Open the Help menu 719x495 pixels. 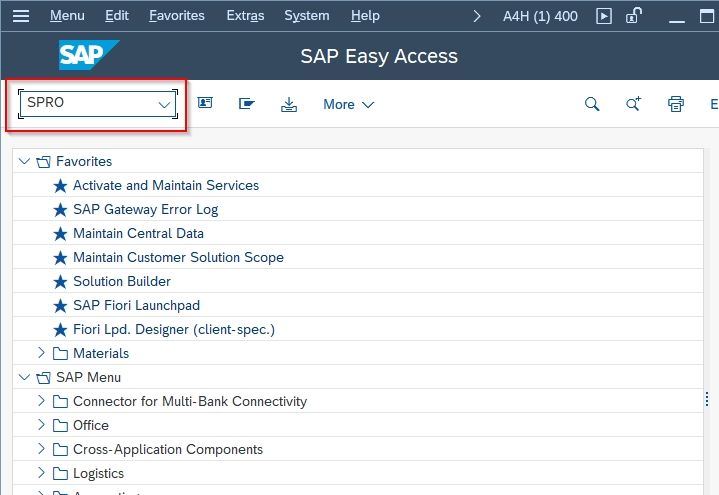365,16
